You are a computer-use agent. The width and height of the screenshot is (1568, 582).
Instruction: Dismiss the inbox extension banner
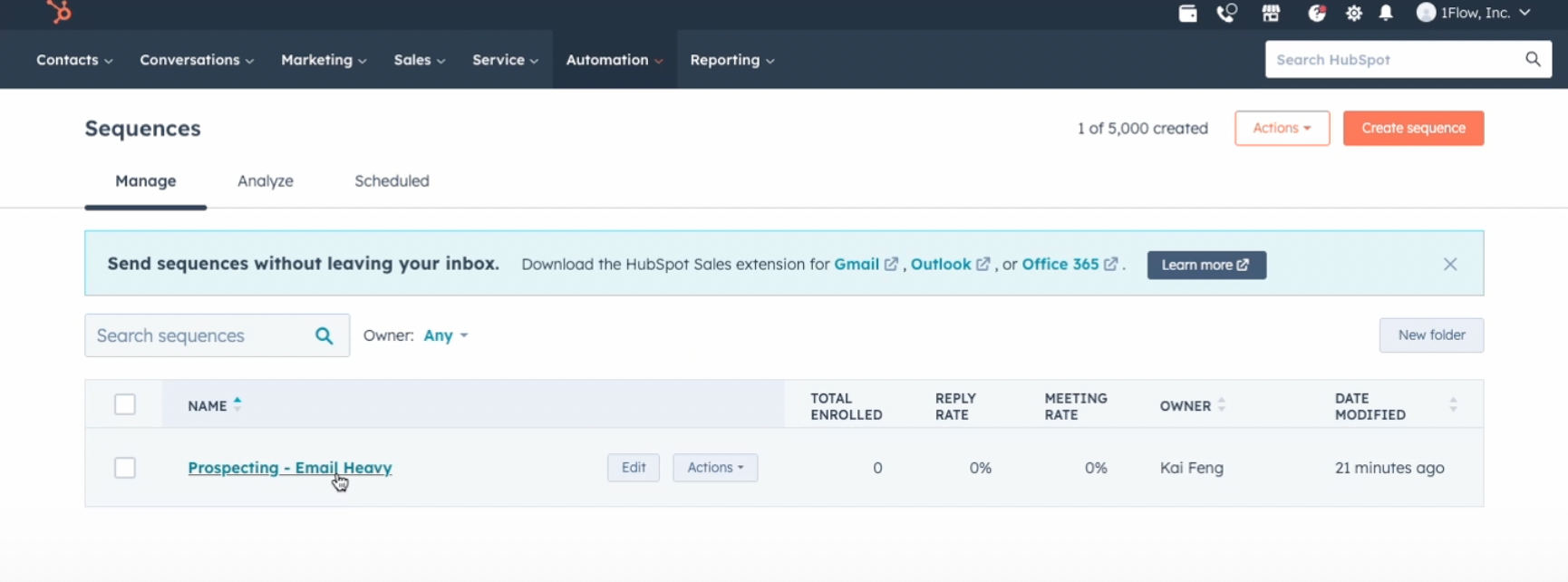pos(1450,264)
